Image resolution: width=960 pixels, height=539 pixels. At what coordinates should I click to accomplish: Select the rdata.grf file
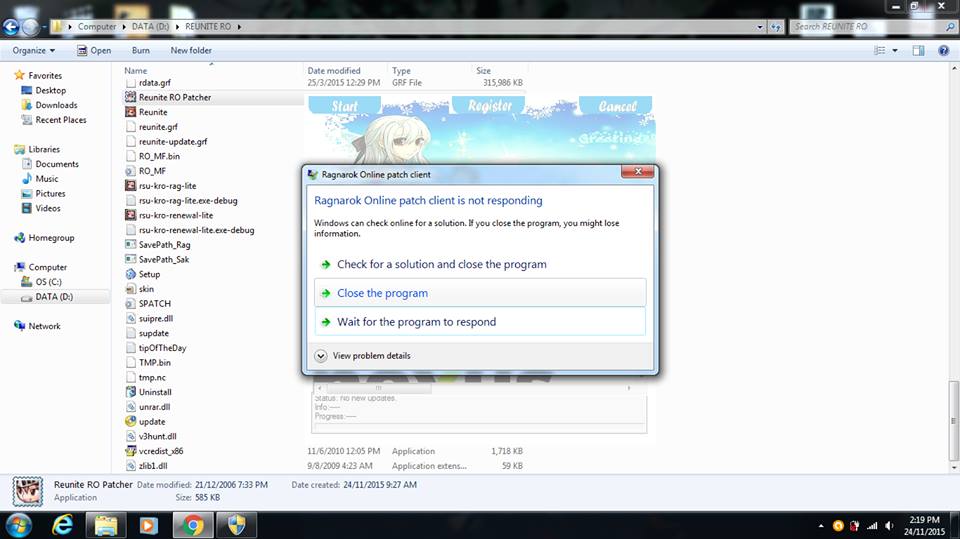(154, 83)
